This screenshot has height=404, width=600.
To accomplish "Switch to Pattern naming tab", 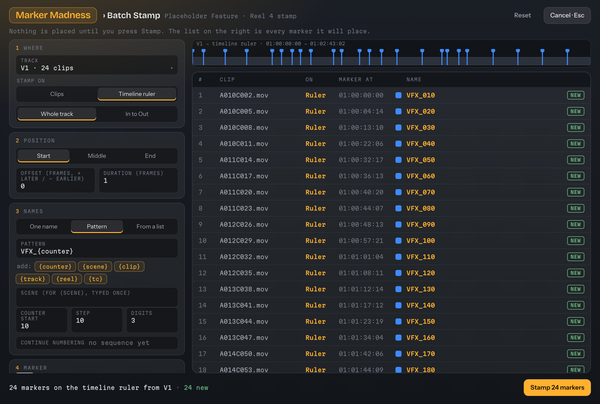I will point(97,226).
